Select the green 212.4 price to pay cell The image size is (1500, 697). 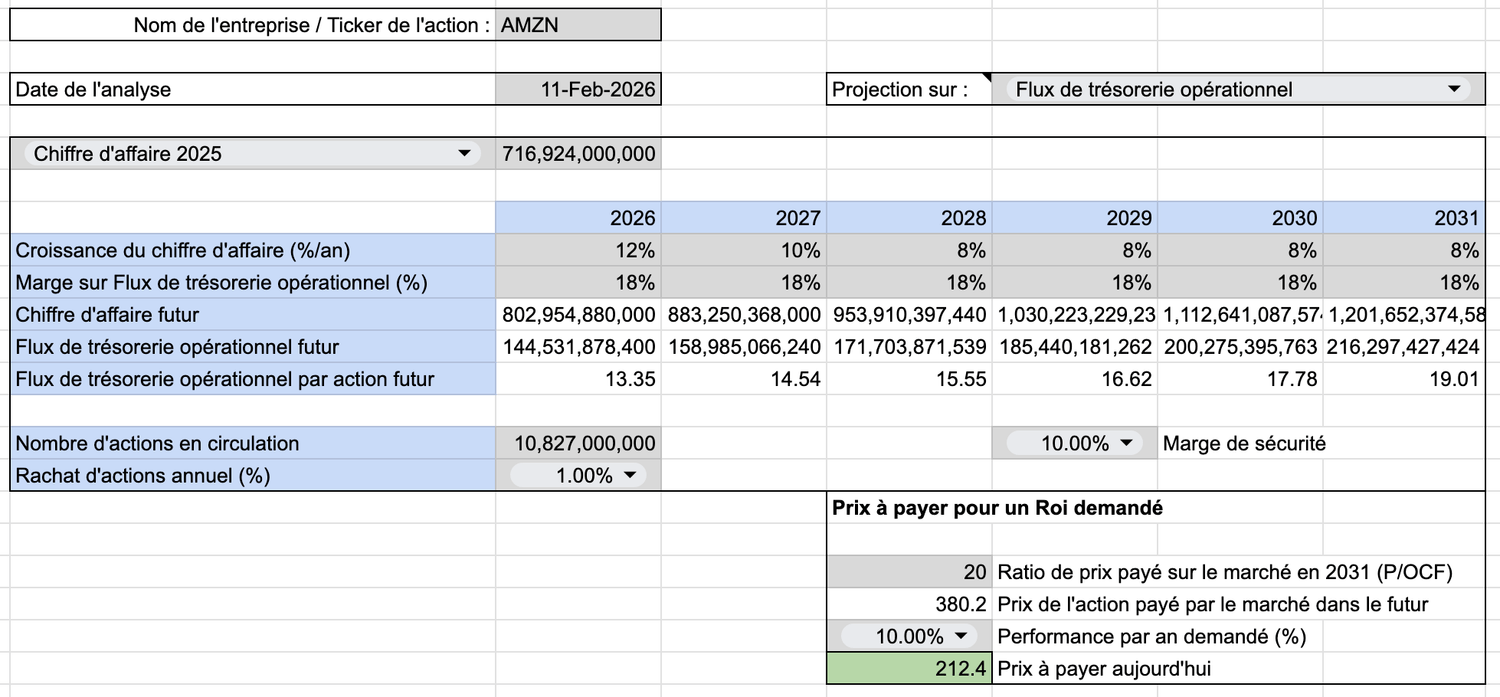(x=909, y=668)
